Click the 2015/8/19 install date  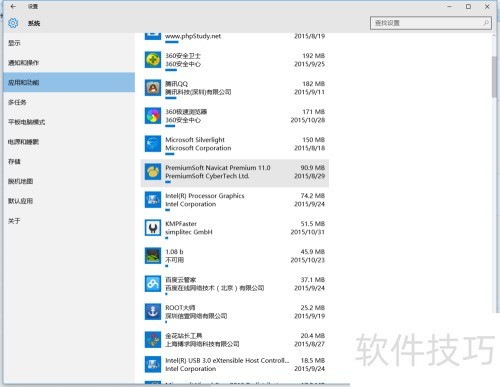click(x=309, y=36)
